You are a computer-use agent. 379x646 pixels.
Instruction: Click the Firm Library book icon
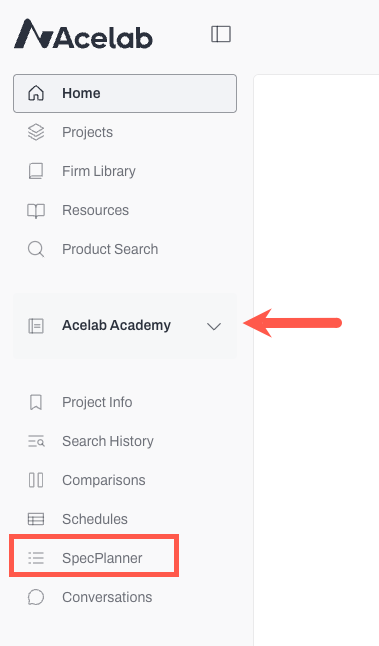click(x=36, y=171)
